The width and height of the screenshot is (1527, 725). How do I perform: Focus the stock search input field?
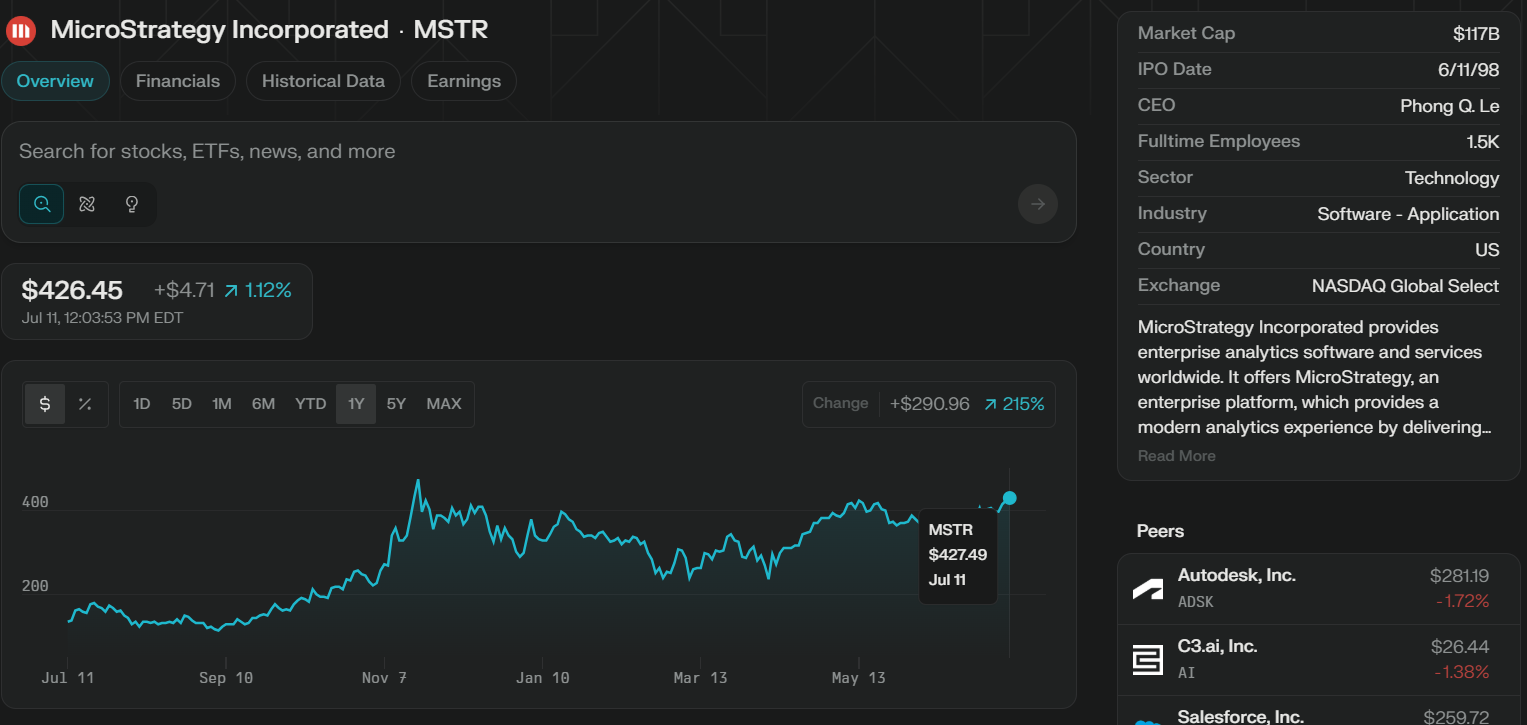[x=539, y=152]
